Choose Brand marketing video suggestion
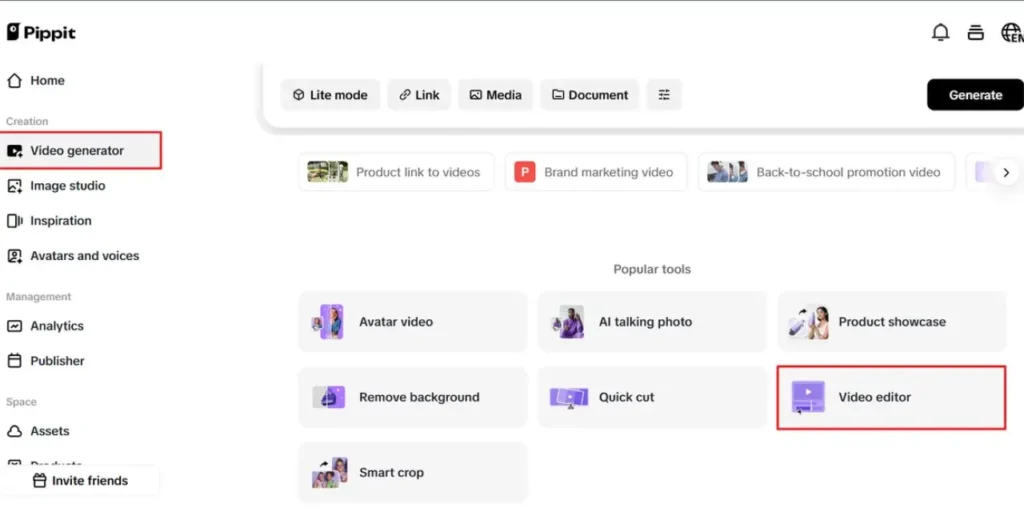The width and height of the screenshot is (1024, 520). [x=596, y=172]
